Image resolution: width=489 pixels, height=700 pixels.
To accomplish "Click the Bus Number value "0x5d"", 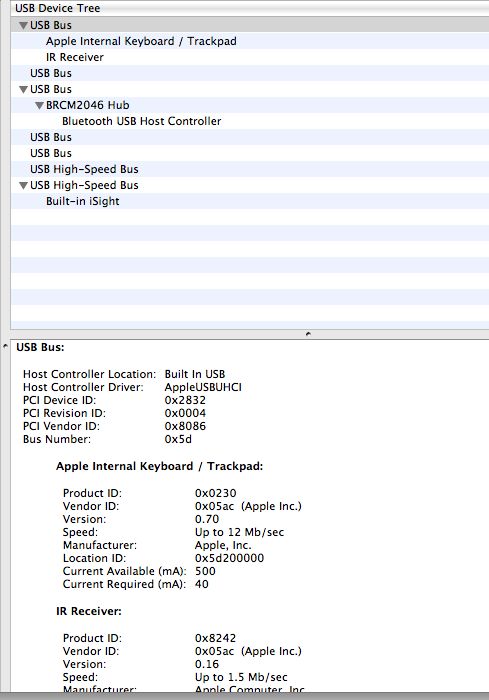I will [x=178, y=439].
